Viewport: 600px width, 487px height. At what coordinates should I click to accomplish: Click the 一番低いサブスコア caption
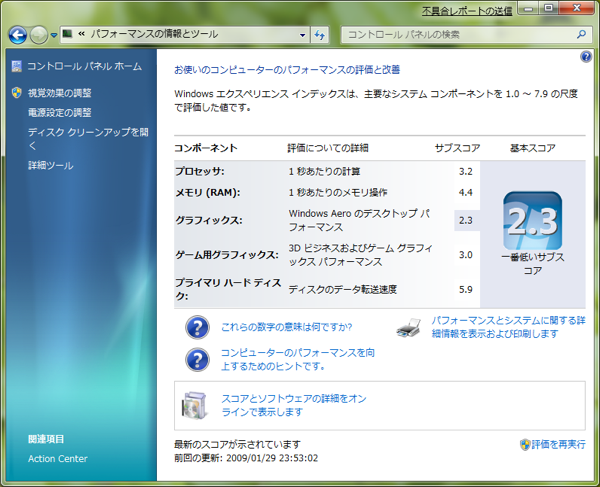click(x=533, y=264)
